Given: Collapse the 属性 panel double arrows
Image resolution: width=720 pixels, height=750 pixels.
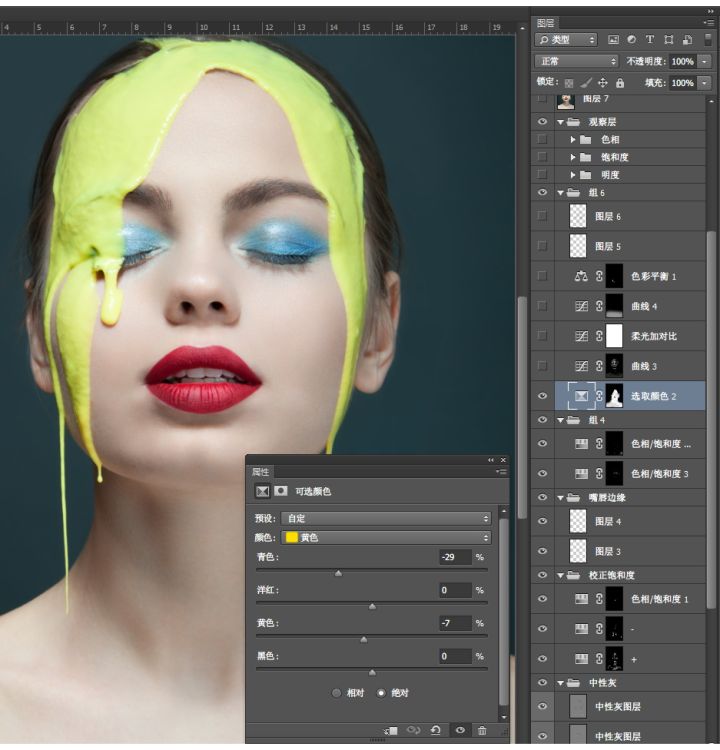Looking at the screenshot, I should [490, 460].
